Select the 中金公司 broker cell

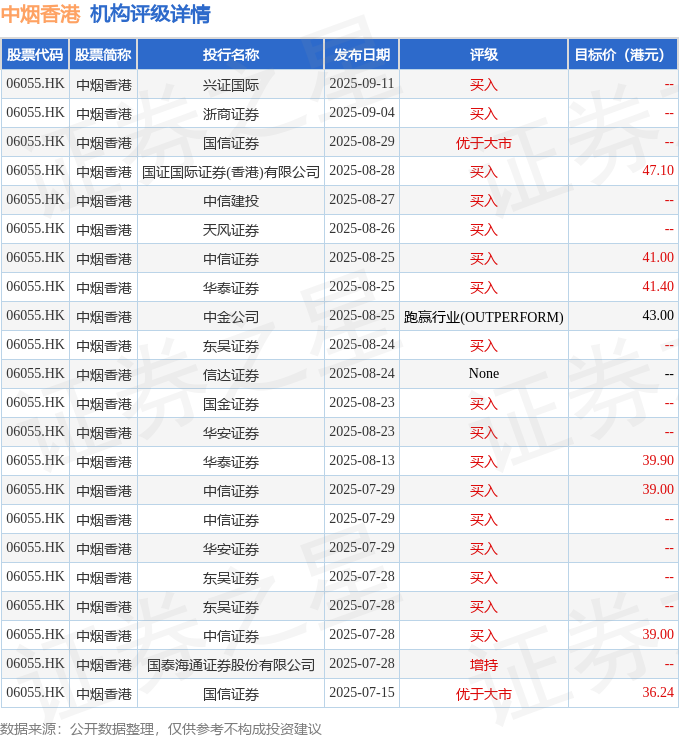(x=231, y=317)
